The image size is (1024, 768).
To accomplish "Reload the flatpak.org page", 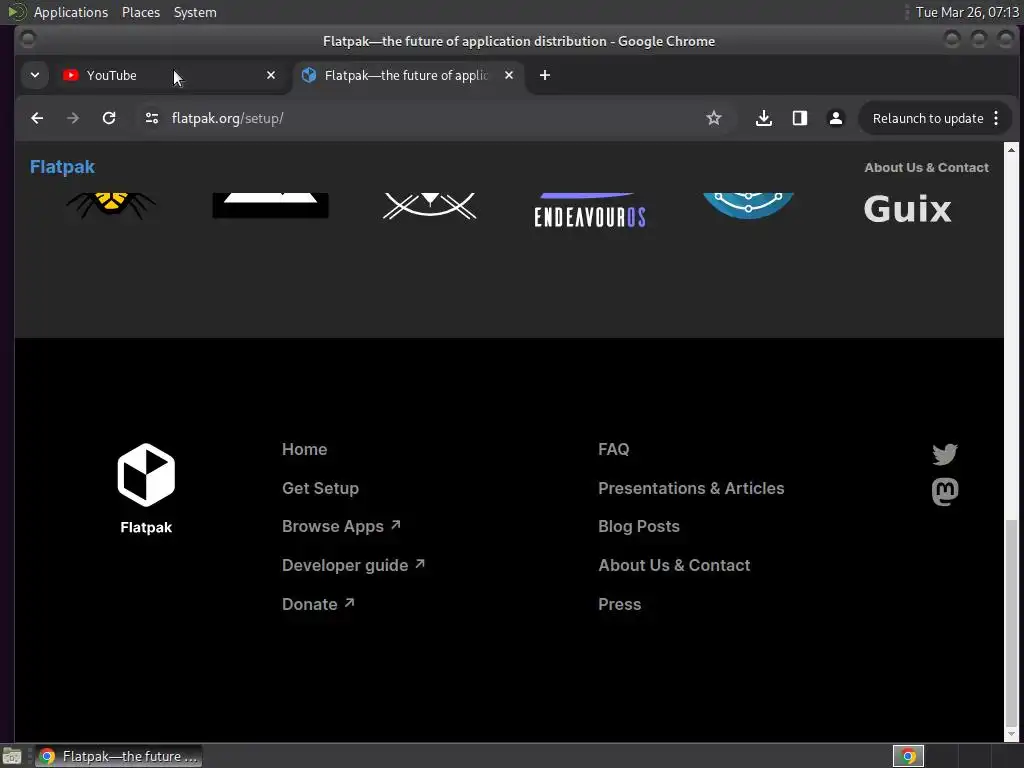I will point(109,118).
